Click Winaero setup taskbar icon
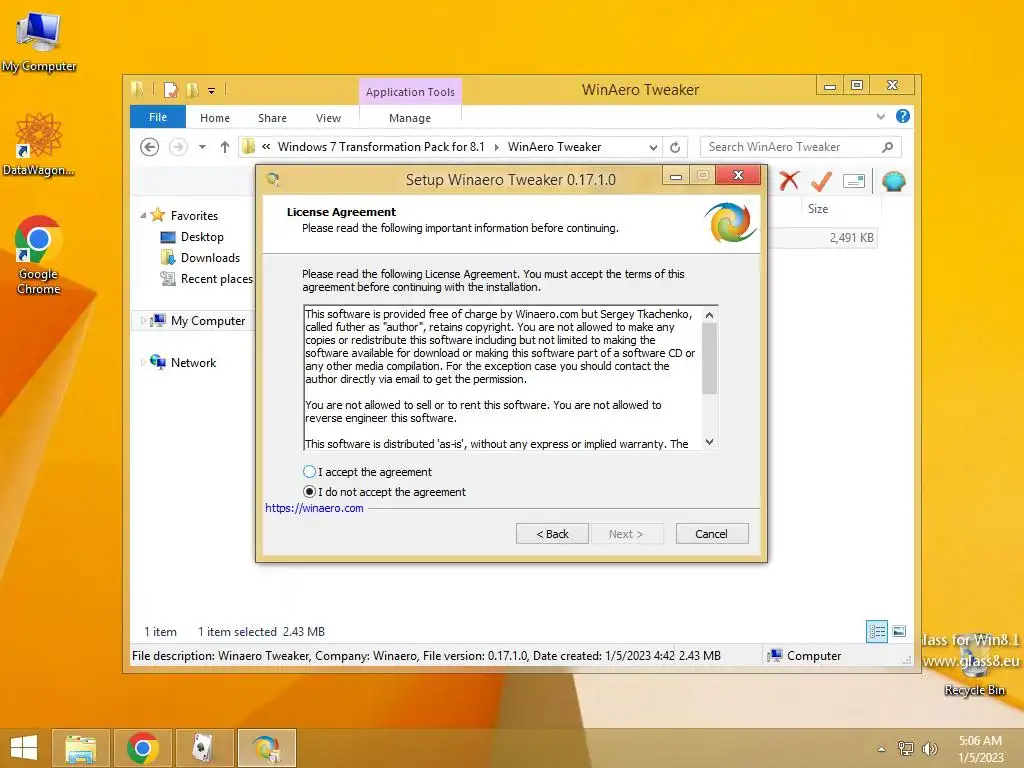1024x768 pixels. [x=266, y=748]
